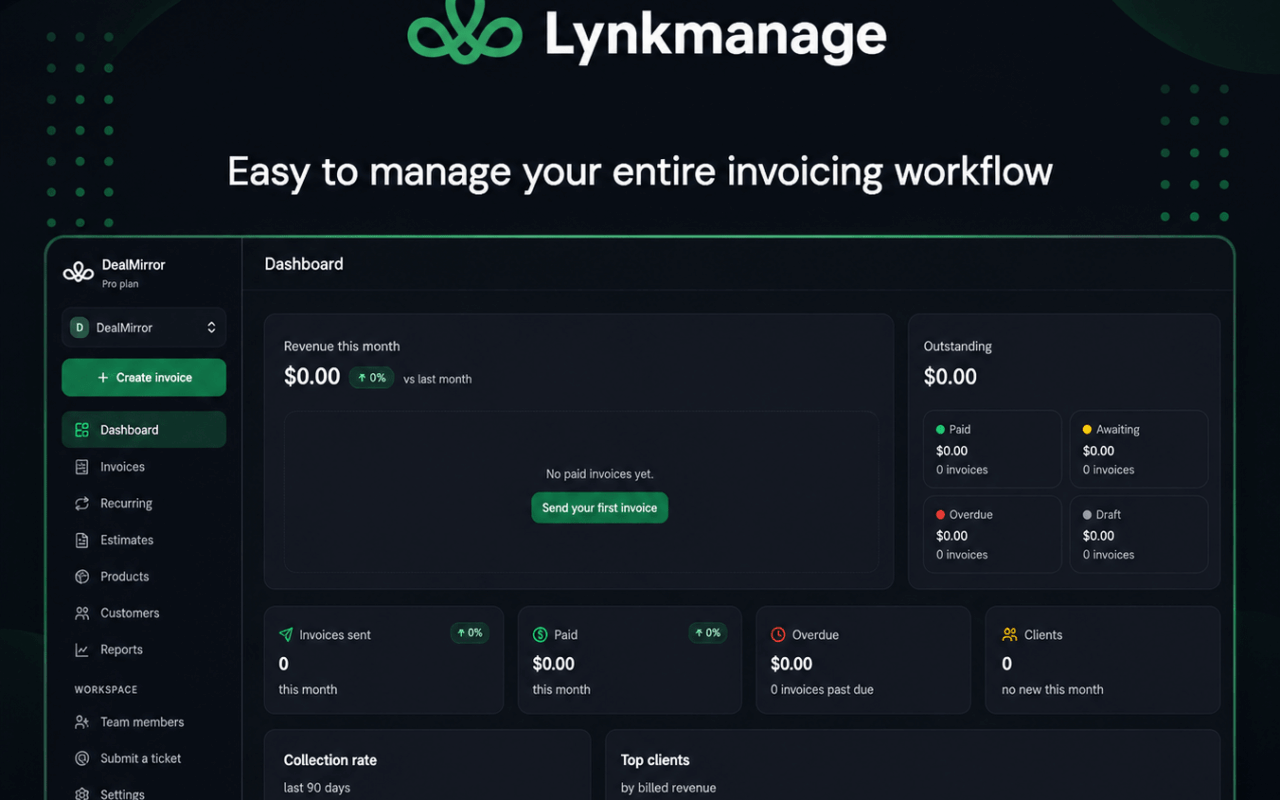The height and width of the screenshot is (800, 1280).
Task: Click the 'vs last month' text
Action: [438, 380]
